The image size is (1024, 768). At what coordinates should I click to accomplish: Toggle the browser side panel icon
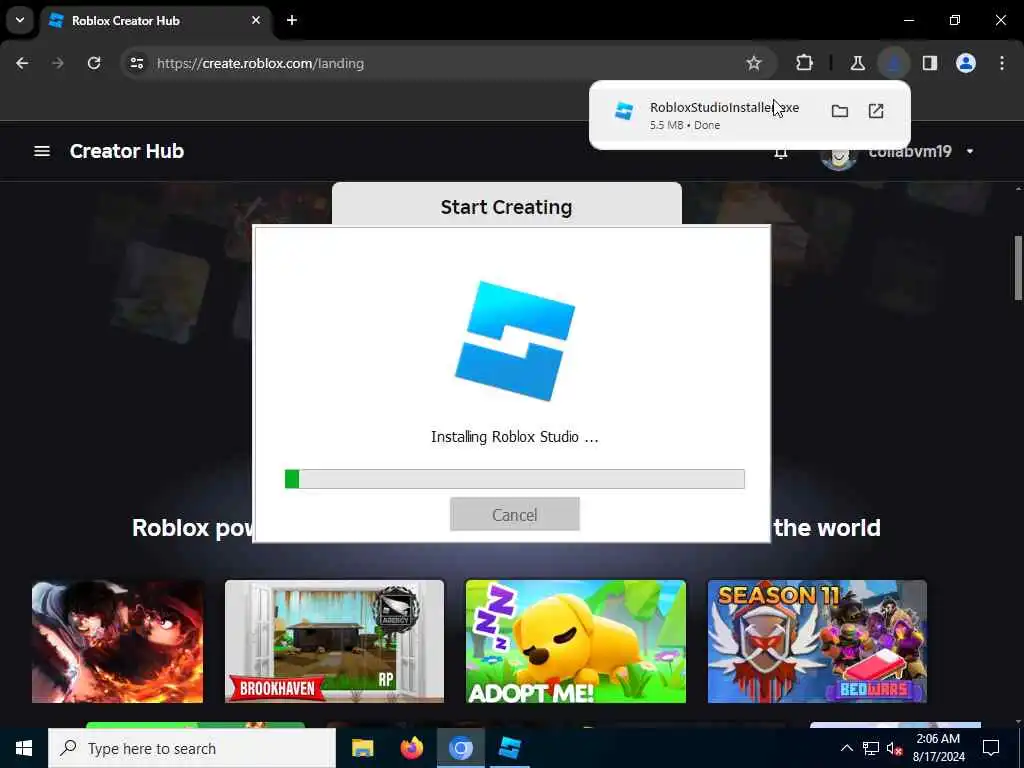pyautogui.click(x=930, y=63)
